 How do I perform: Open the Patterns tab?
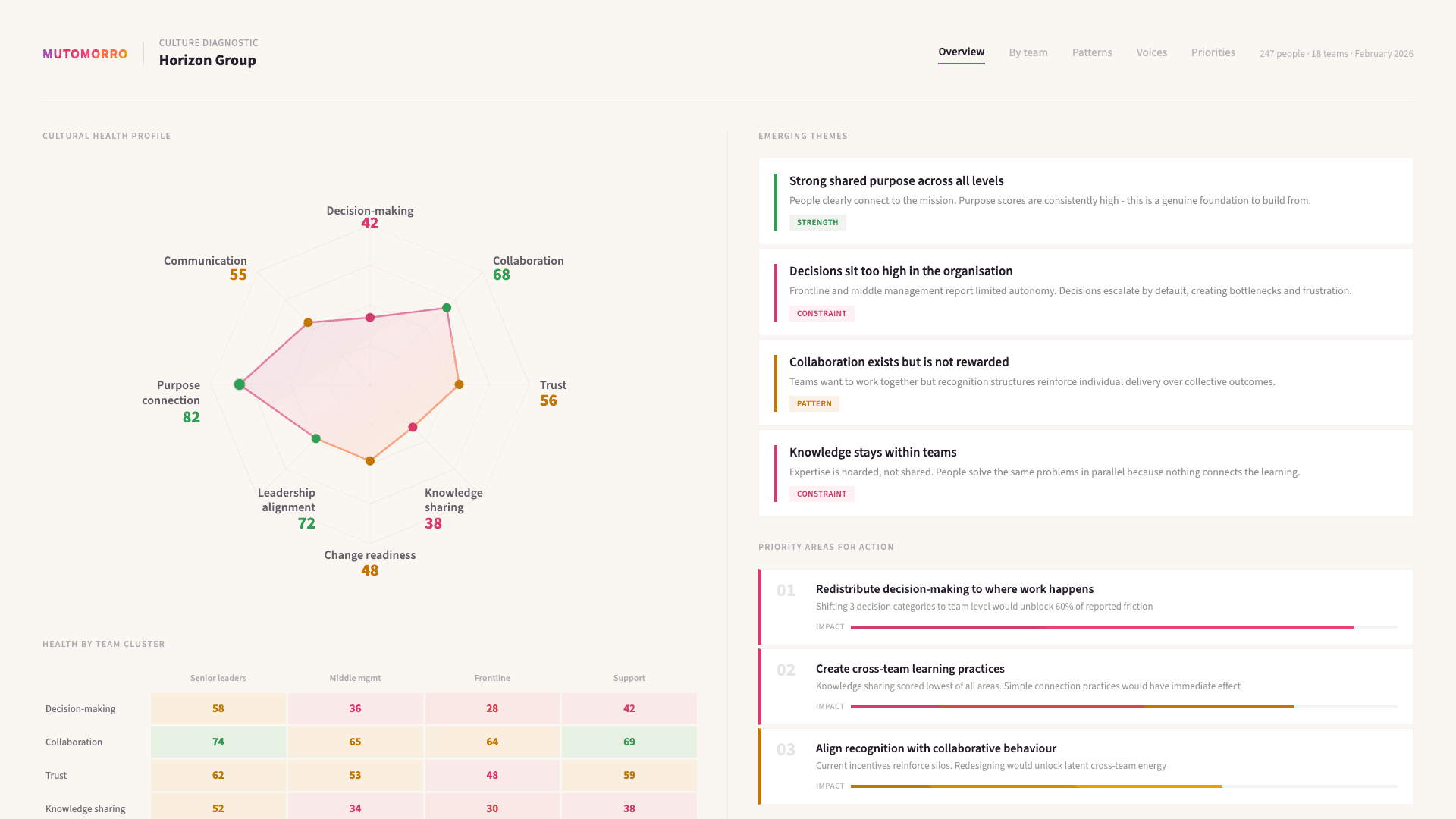point(1091,52)
